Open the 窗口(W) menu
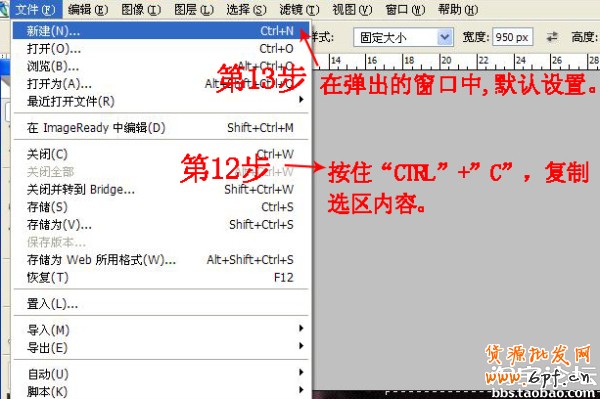The image size is (600, 399). coord(405,9)
